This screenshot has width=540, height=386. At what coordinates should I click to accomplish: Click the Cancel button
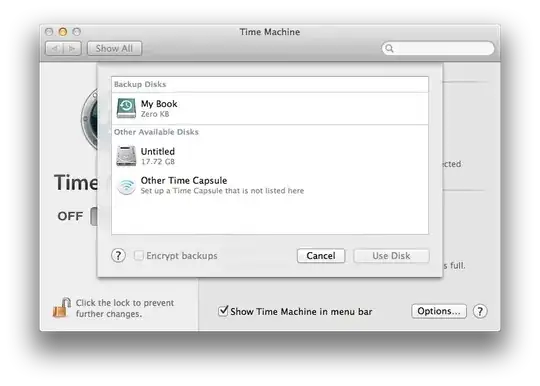321,256
